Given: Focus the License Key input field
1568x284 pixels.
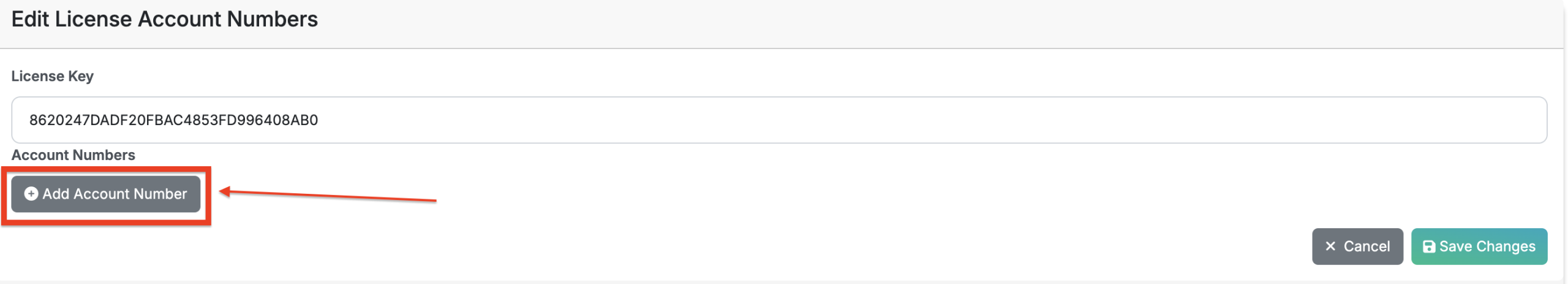Looking at the screenshot, I should point(778,120).
